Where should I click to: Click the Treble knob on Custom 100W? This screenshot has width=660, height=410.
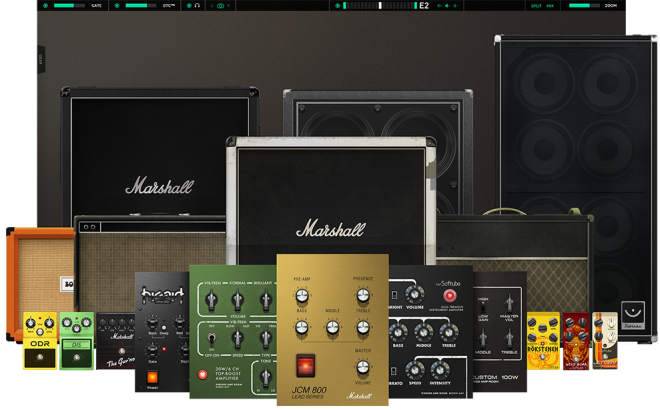[x=509, y=338]
